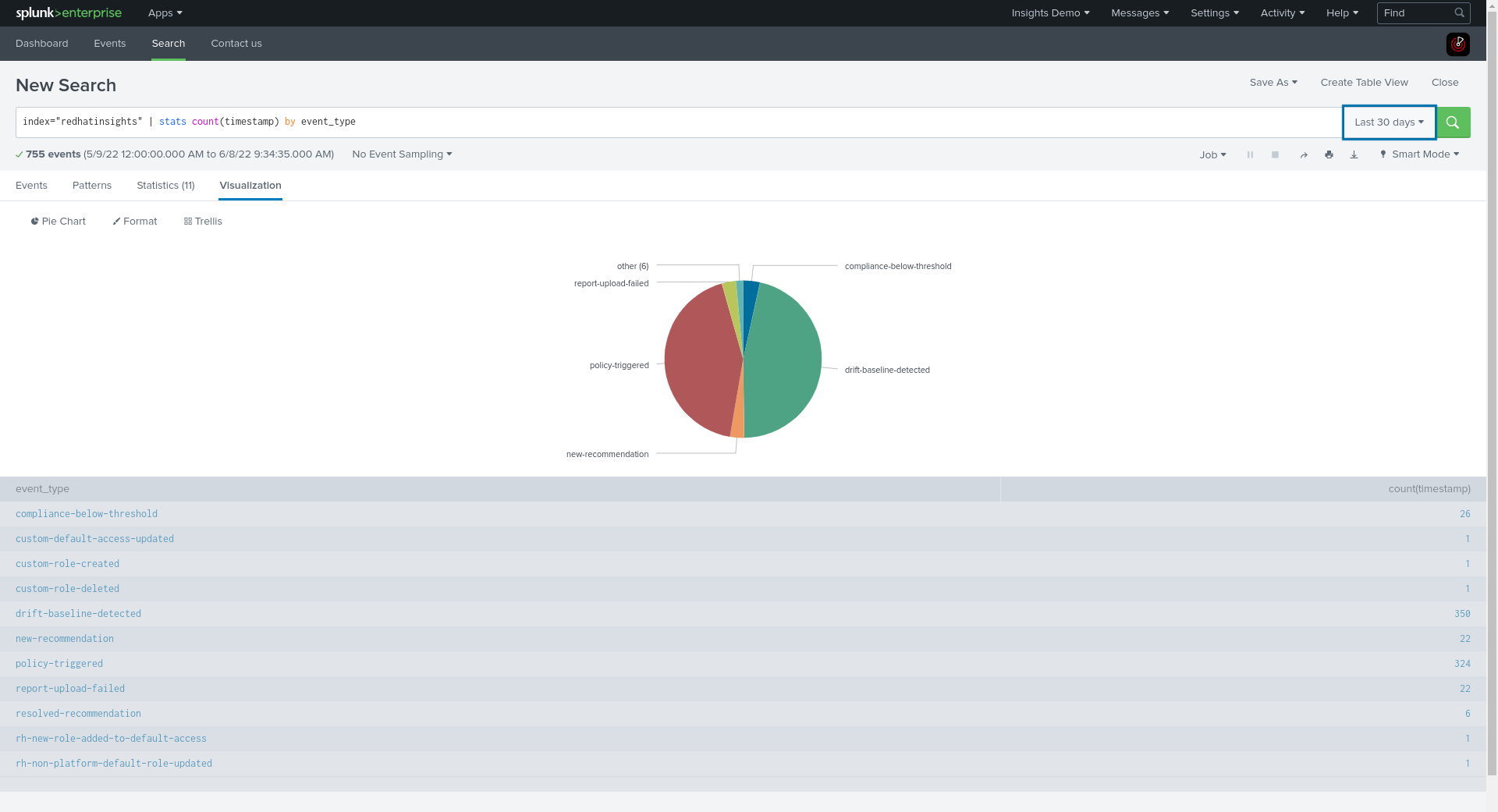Expand the No Event Sampling dropdown
1498x812 pixels.
[402, 154]
